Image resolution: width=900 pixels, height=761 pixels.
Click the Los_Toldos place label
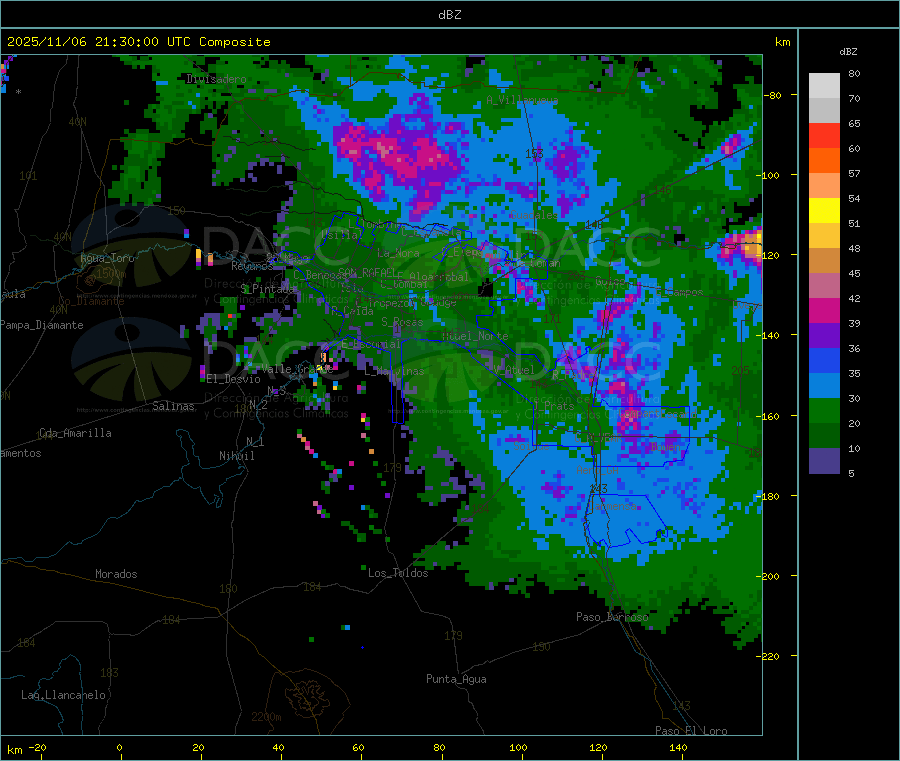click(398, 573)
